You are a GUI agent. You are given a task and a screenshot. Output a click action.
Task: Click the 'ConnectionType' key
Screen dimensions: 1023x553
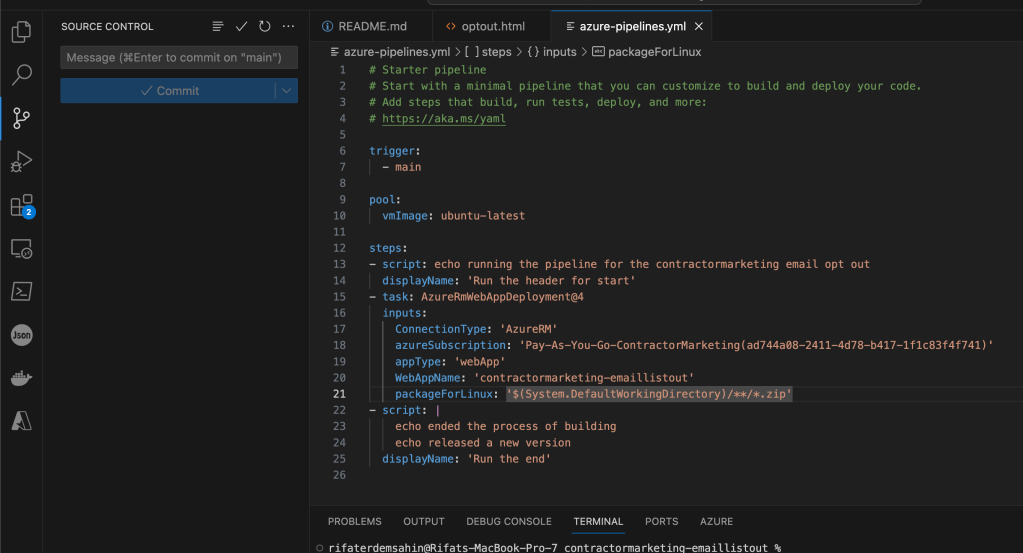[440, 329]
